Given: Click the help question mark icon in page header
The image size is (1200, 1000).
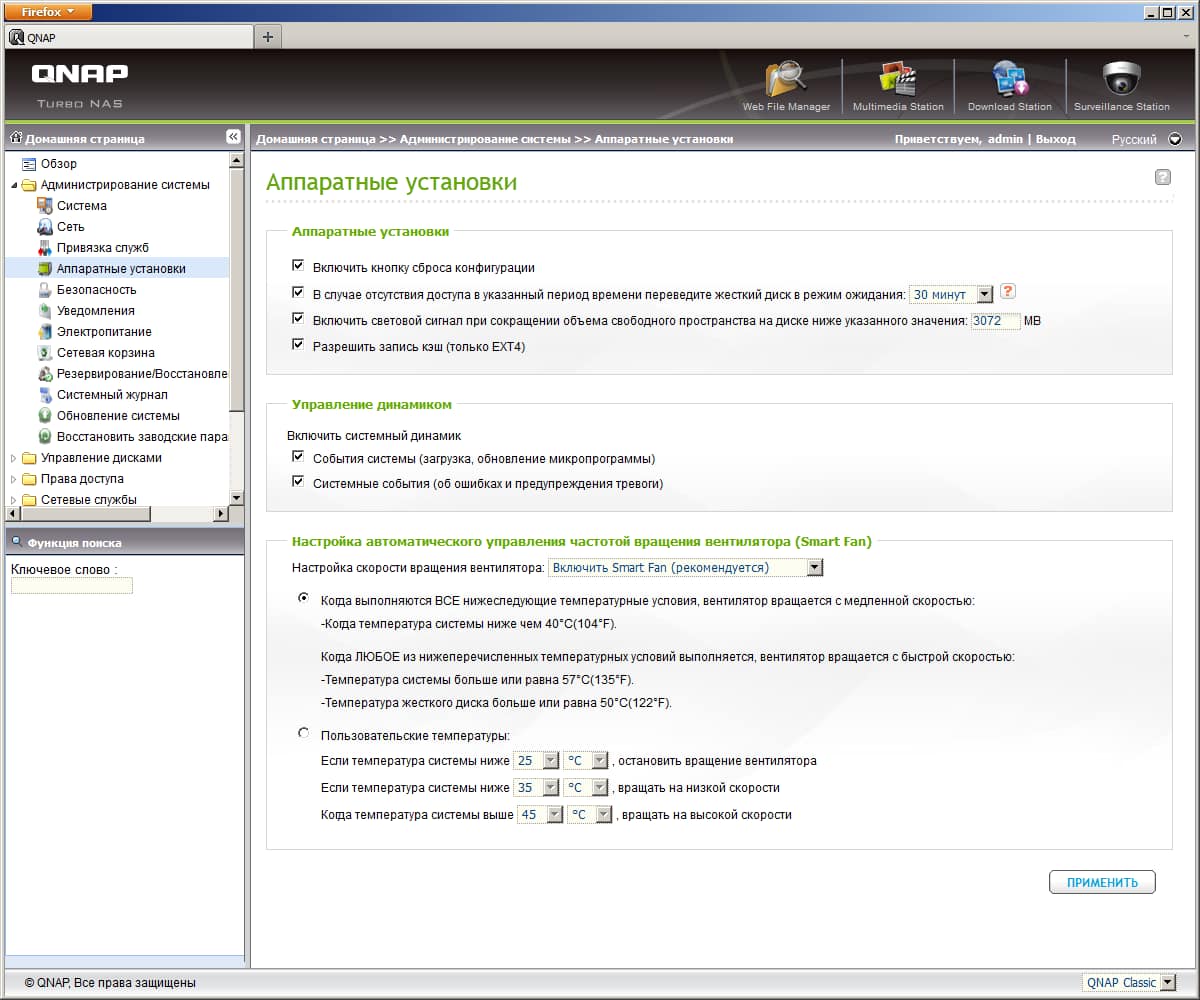Looking at the screenshot, I should (x=1163, y=177).
